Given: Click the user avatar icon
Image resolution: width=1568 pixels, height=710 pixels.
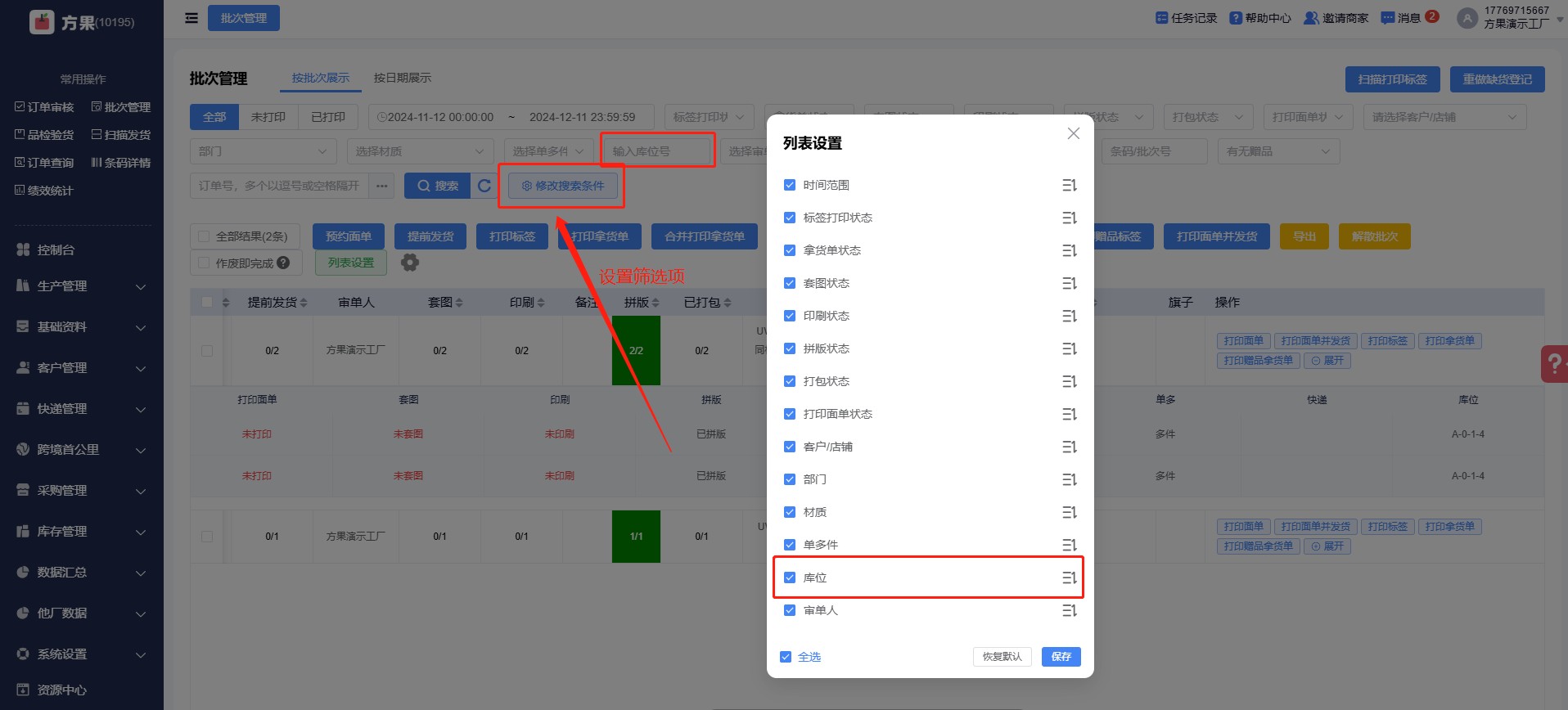Looking at the screenshot, I should 1467,18.
